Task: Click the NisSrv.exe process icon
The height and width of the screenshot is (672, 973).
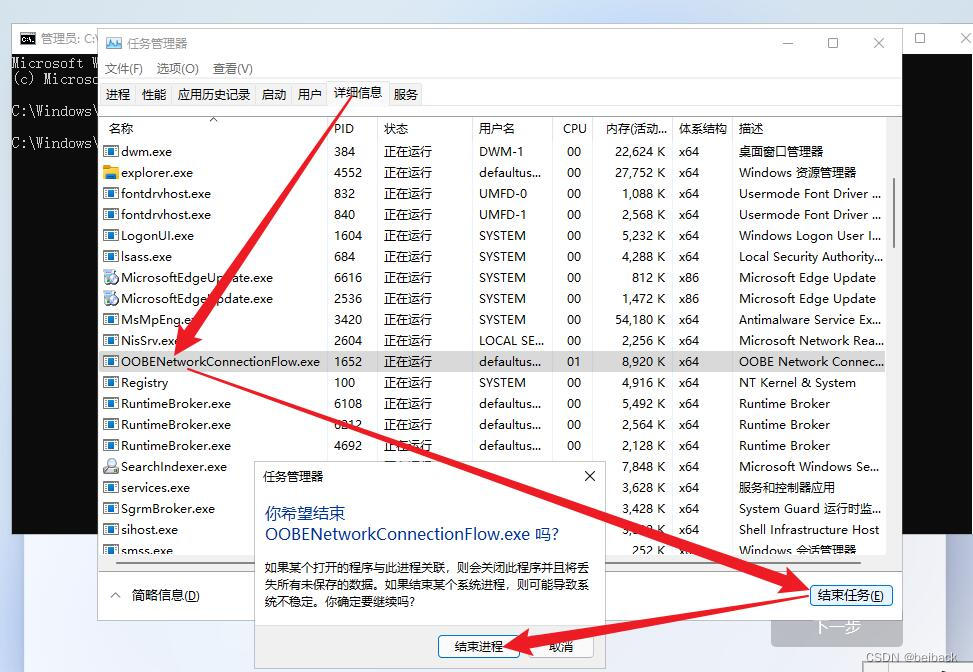Action: 110,341
